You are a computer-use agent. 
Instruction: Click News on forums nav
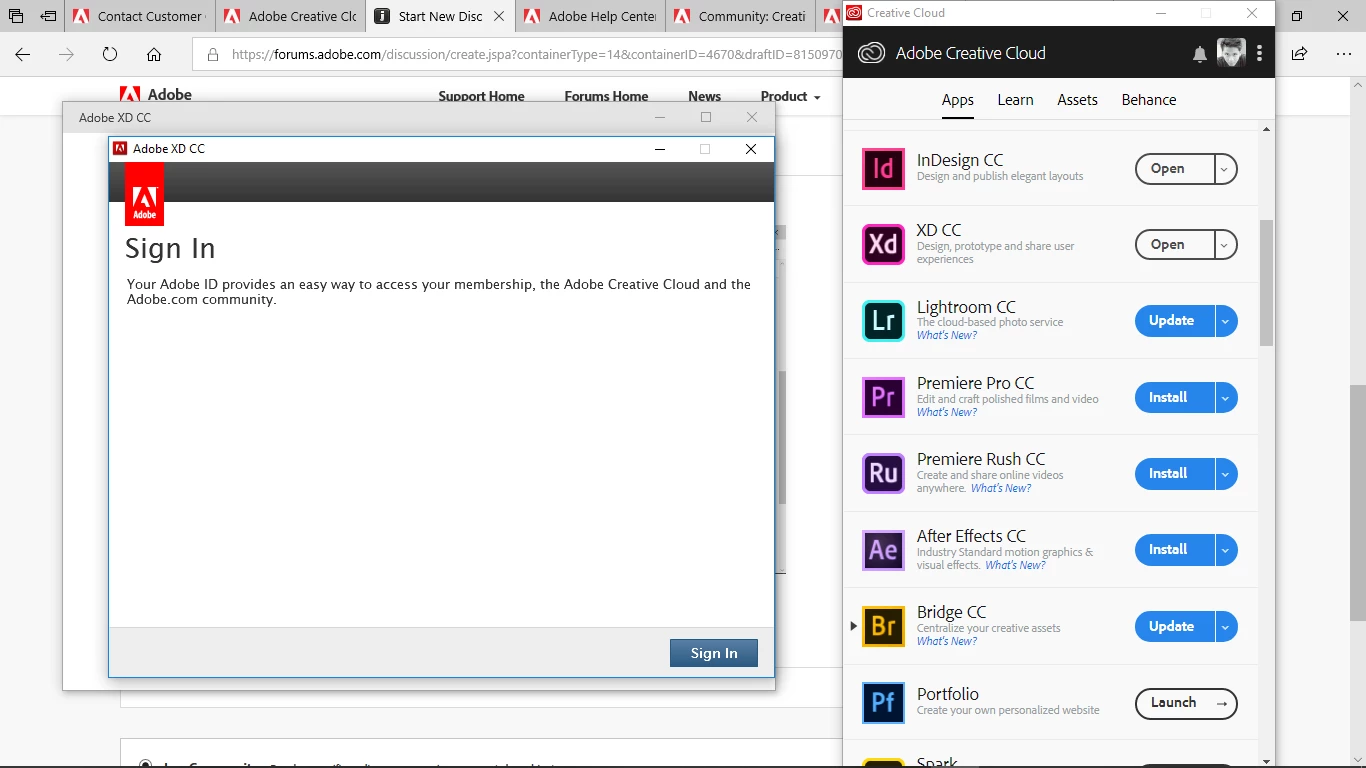tap(704, 97)
